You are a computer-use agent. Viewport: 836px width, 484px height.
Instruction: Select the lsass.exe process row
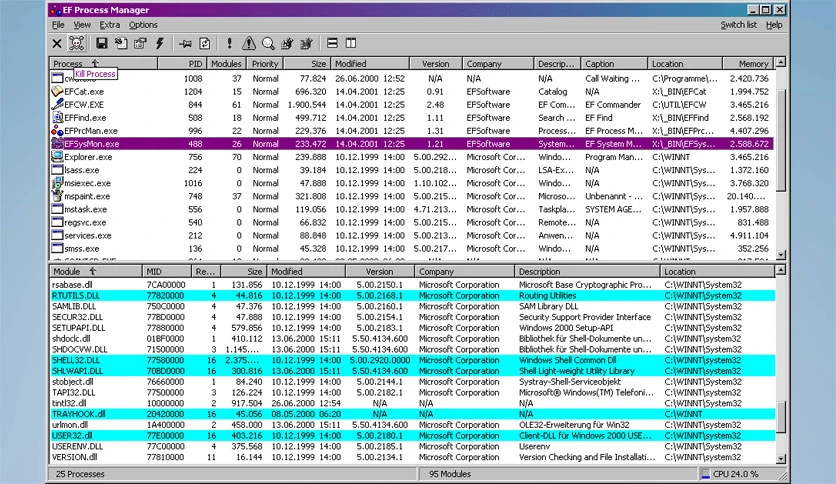pos(412,170)
